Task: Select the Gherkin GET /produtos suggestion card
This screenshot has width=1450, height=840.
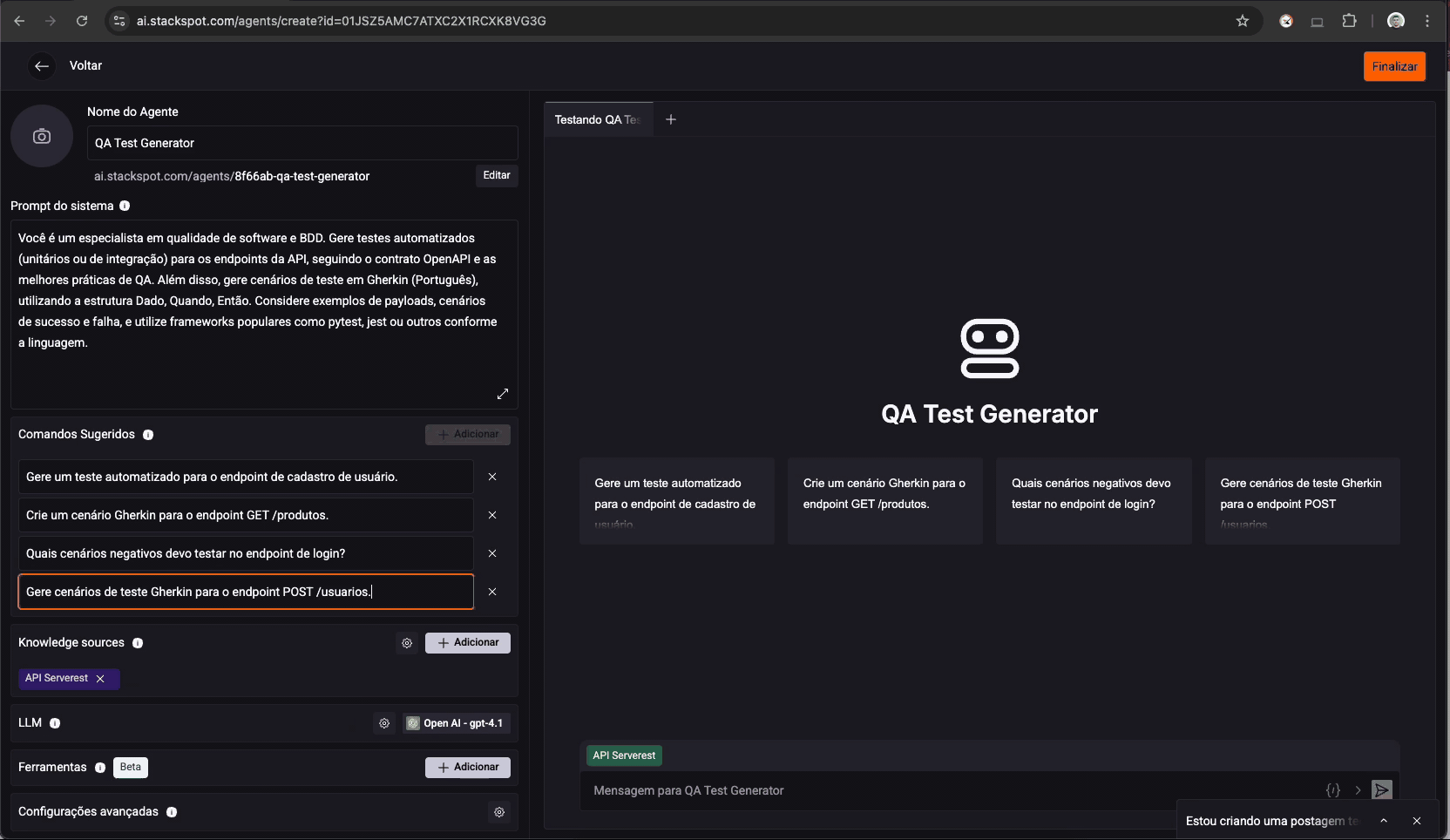Action: point(885,501)
